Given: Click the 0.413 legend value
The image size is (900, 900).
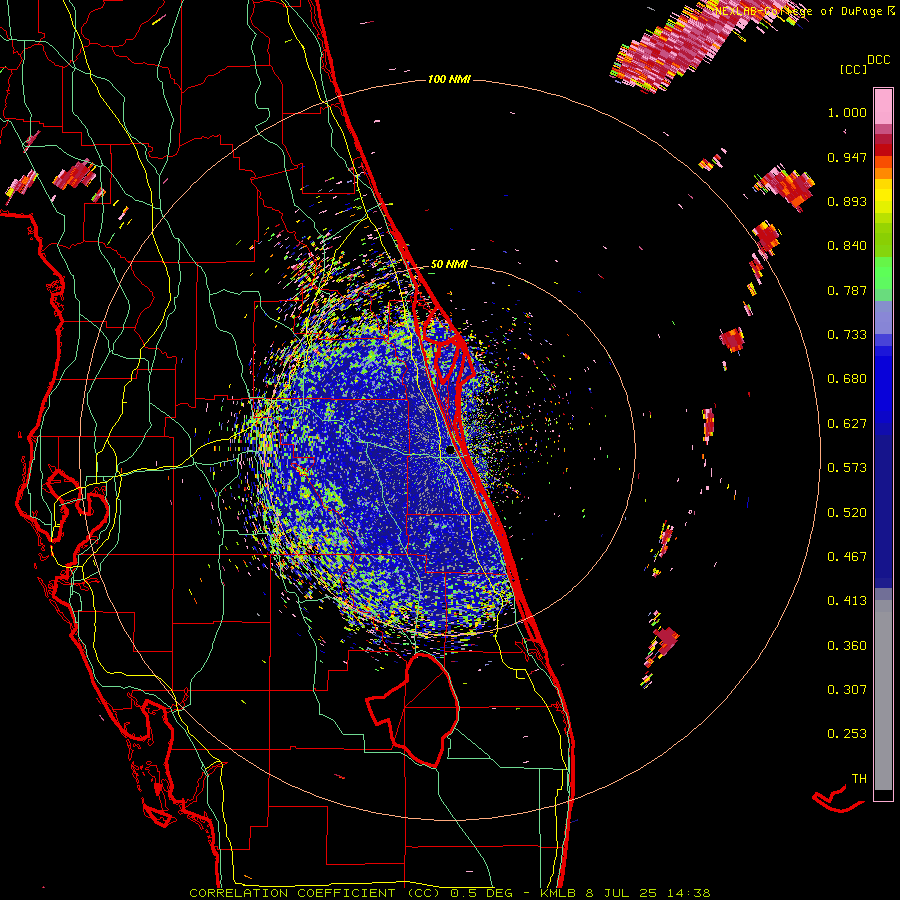Looking at the screenshot, I should (x=847, y=601).
